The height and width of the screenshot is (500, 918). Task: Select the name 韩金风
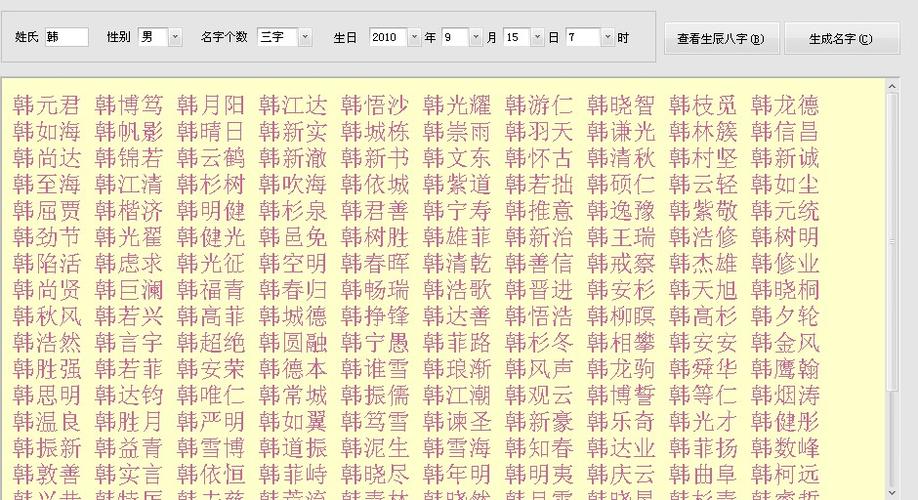pos(785,343)
